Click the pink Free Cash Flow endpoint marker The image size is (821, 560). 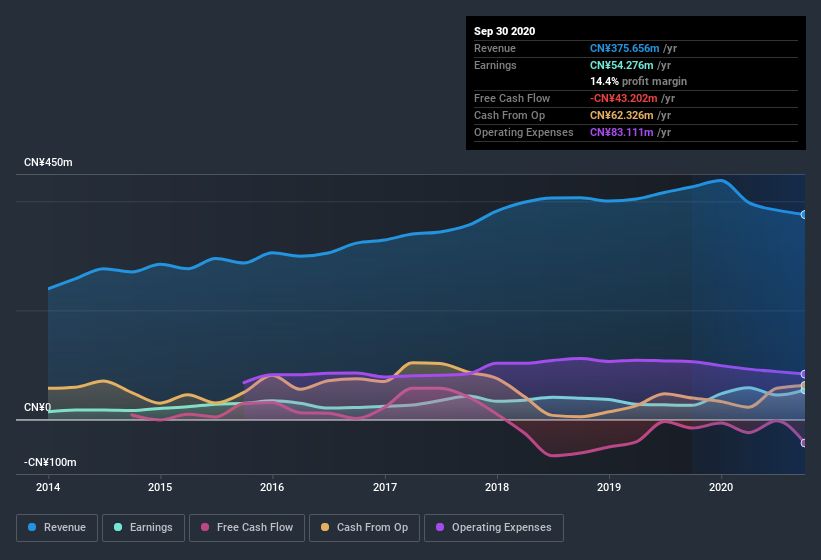(x=804, y=443)
